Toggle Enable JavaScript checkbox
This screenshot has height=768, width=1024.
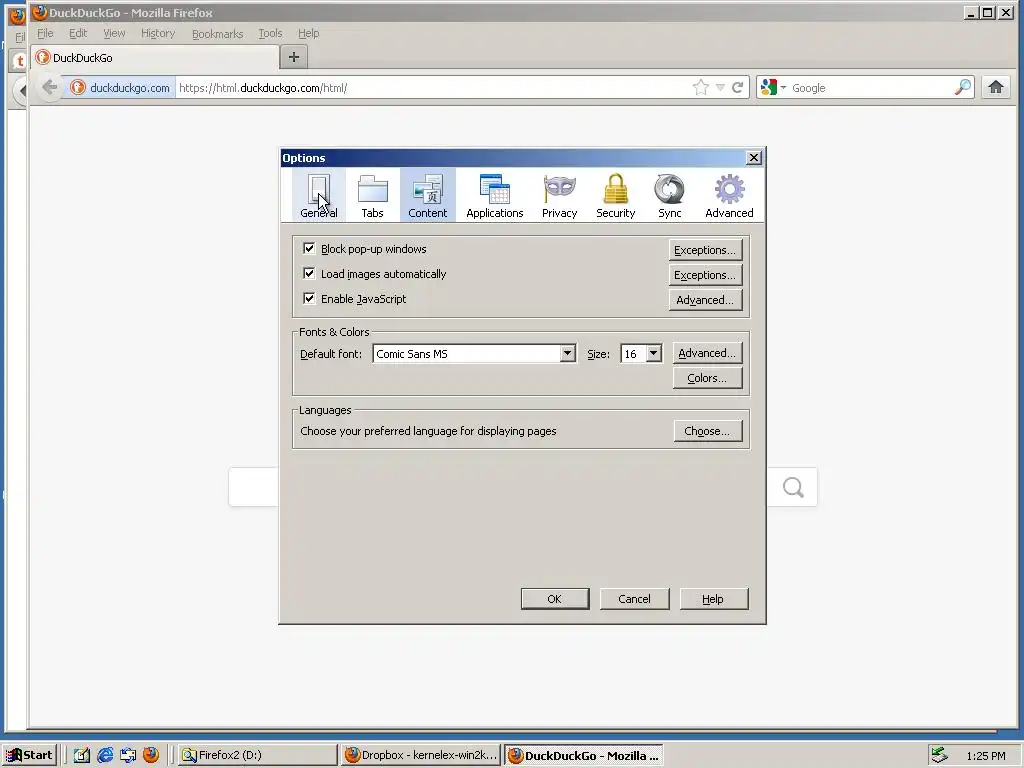[309, 298]
